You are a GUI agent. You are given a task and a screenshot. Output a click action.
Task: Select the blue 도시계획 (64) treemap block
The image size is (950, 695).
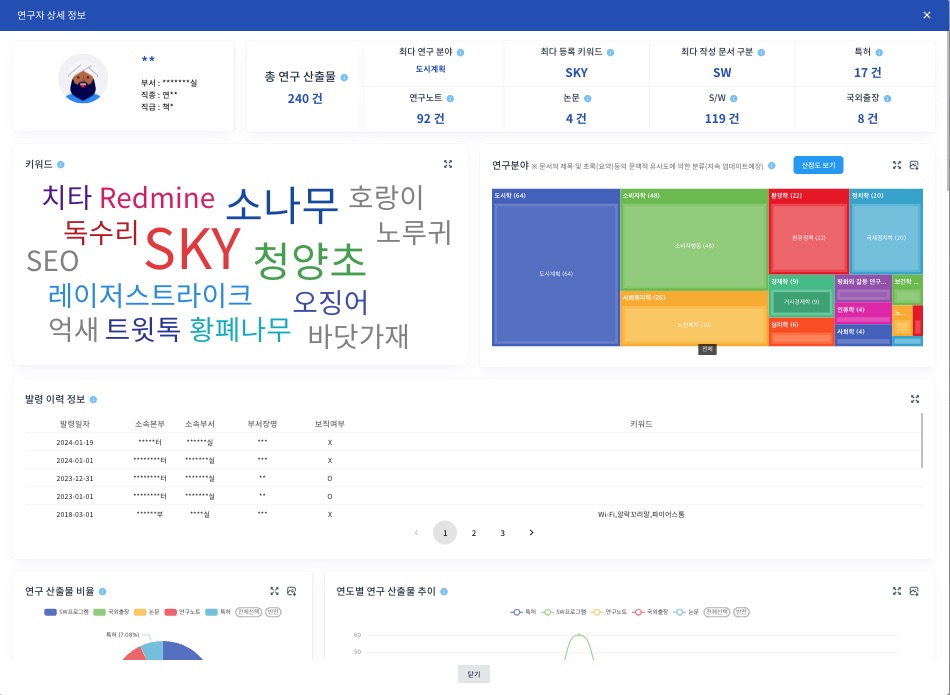[555, 272]
